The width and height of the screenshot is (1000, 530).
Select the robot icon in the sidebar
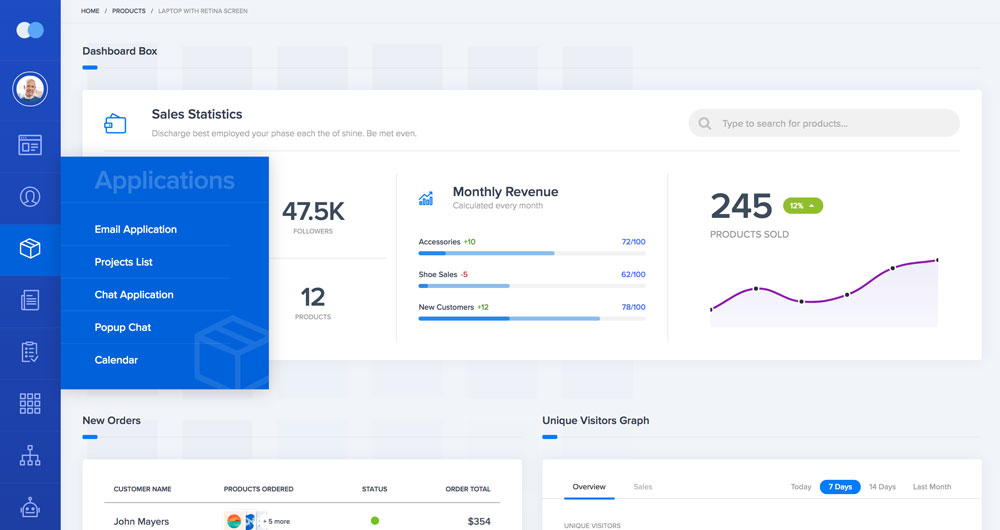tap(30, 509)
